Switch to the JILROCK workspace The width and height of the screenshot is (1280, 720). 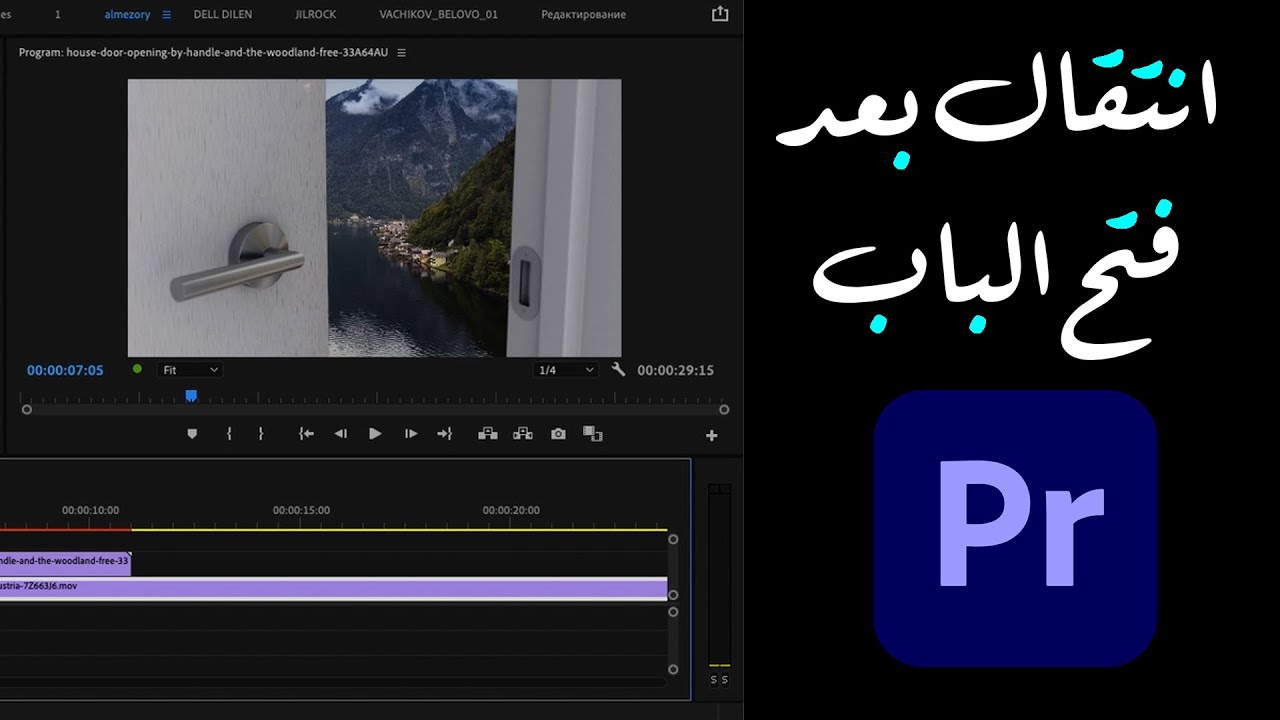tap(316, 15)
